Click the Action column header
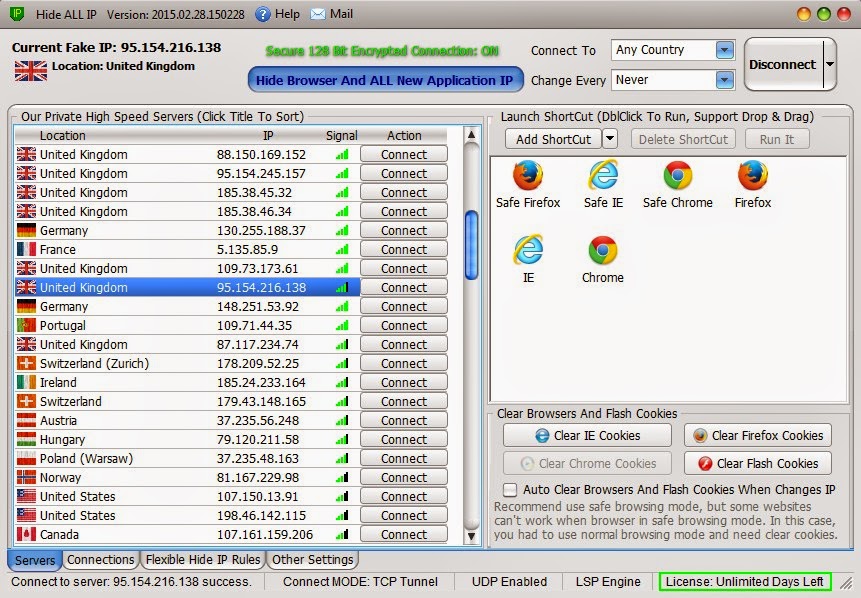The image size is (861, 598). (404, 136)
